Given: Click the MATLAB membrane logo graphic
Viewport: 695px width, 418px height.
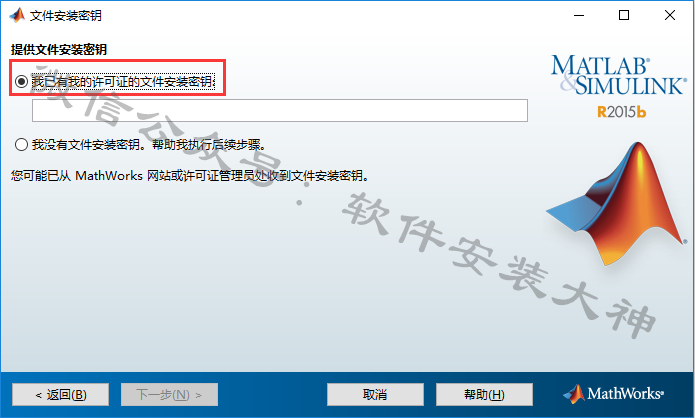Looking at the screenshot, I should tap(617, 204).
